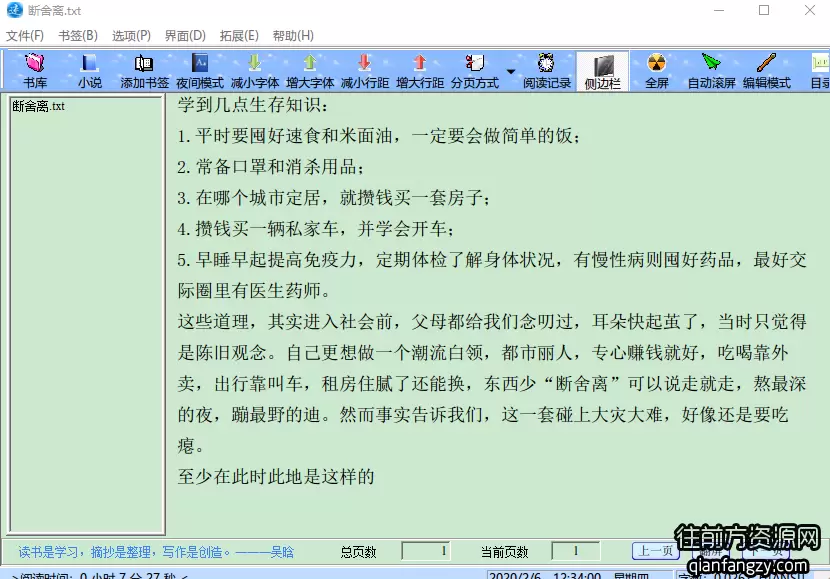830x579 pixels.
Task: Enter 全屏 fullscreen mode
Action: click(x=657, y=71)
